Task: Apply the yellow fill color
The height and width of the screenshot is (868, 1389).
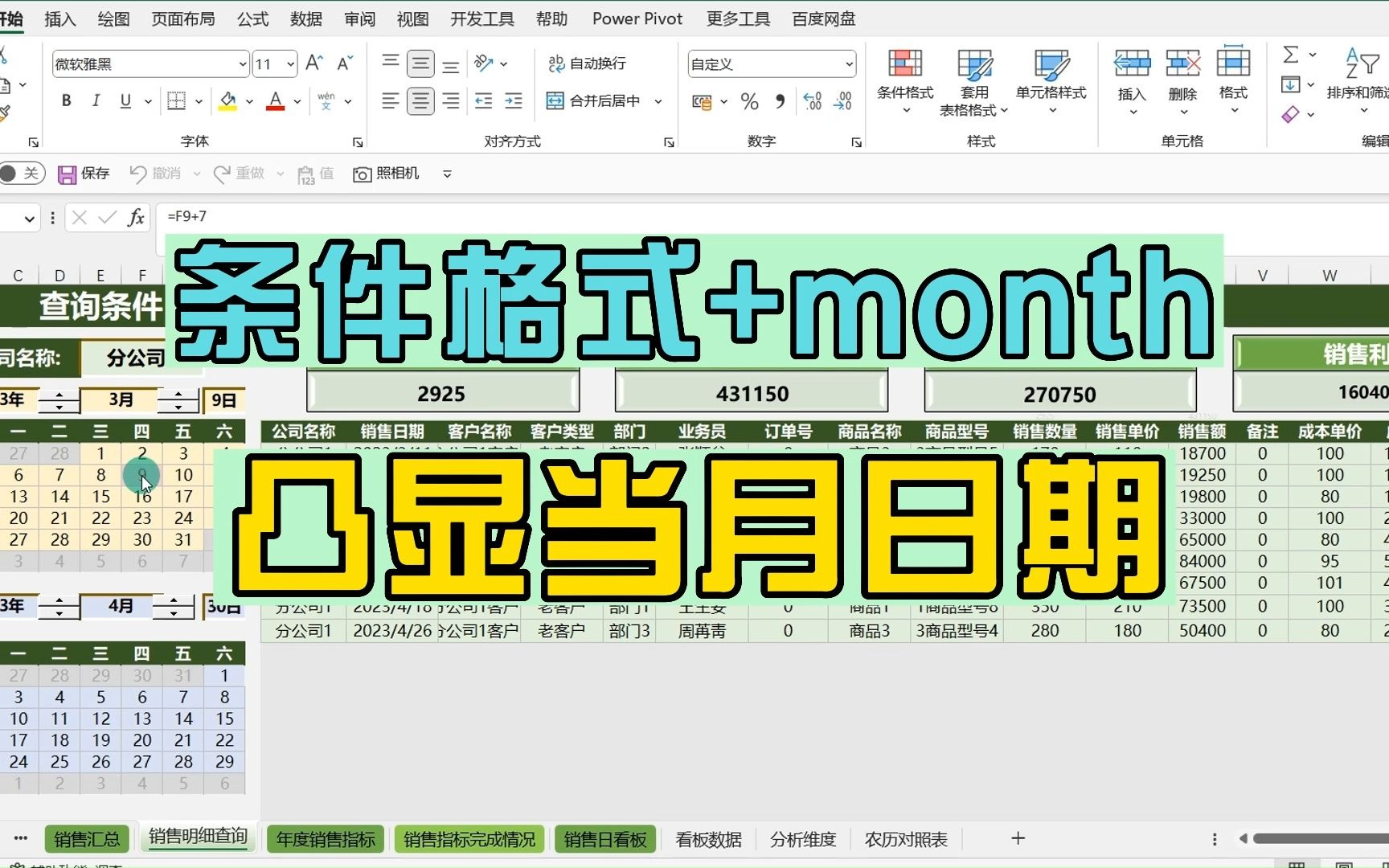Action: point(227,101)
